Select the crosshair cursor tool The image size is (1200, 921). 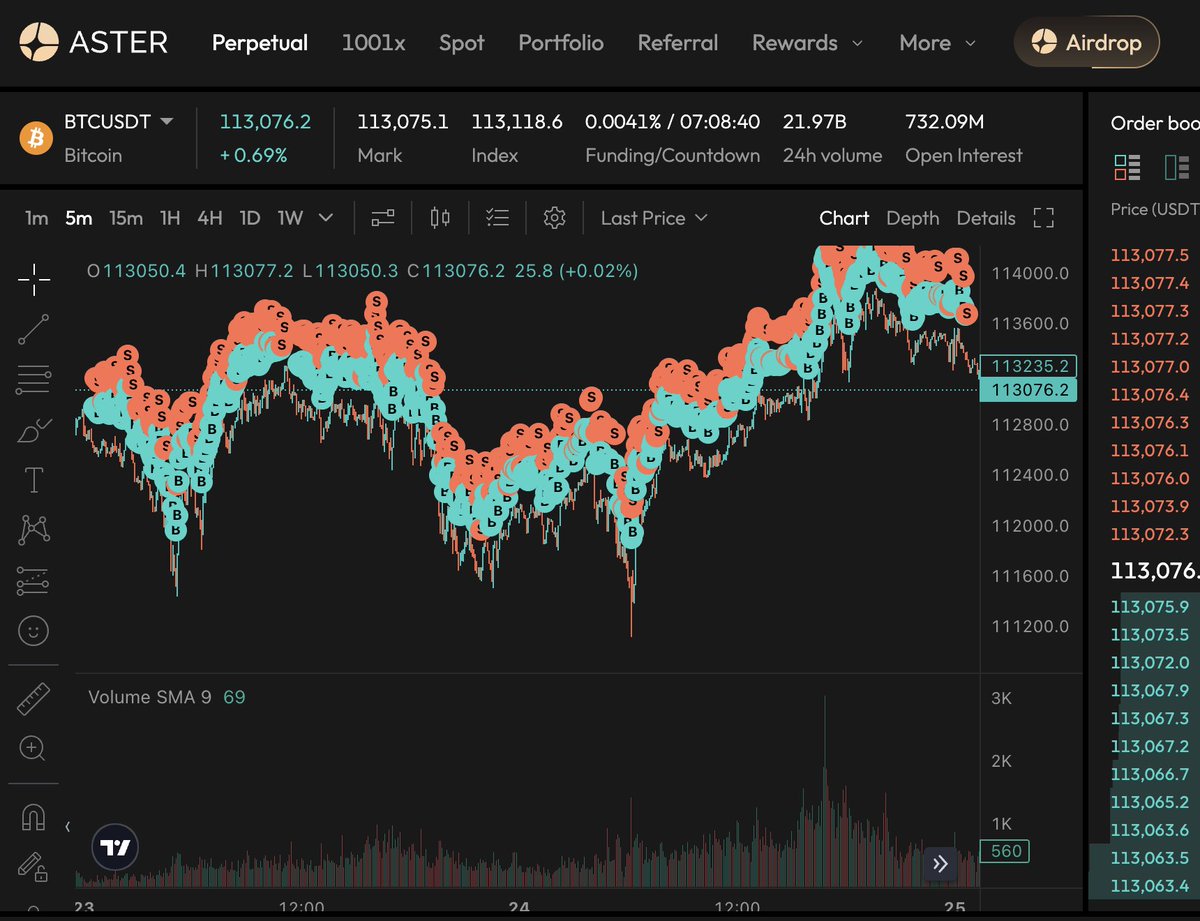[34, 281]
